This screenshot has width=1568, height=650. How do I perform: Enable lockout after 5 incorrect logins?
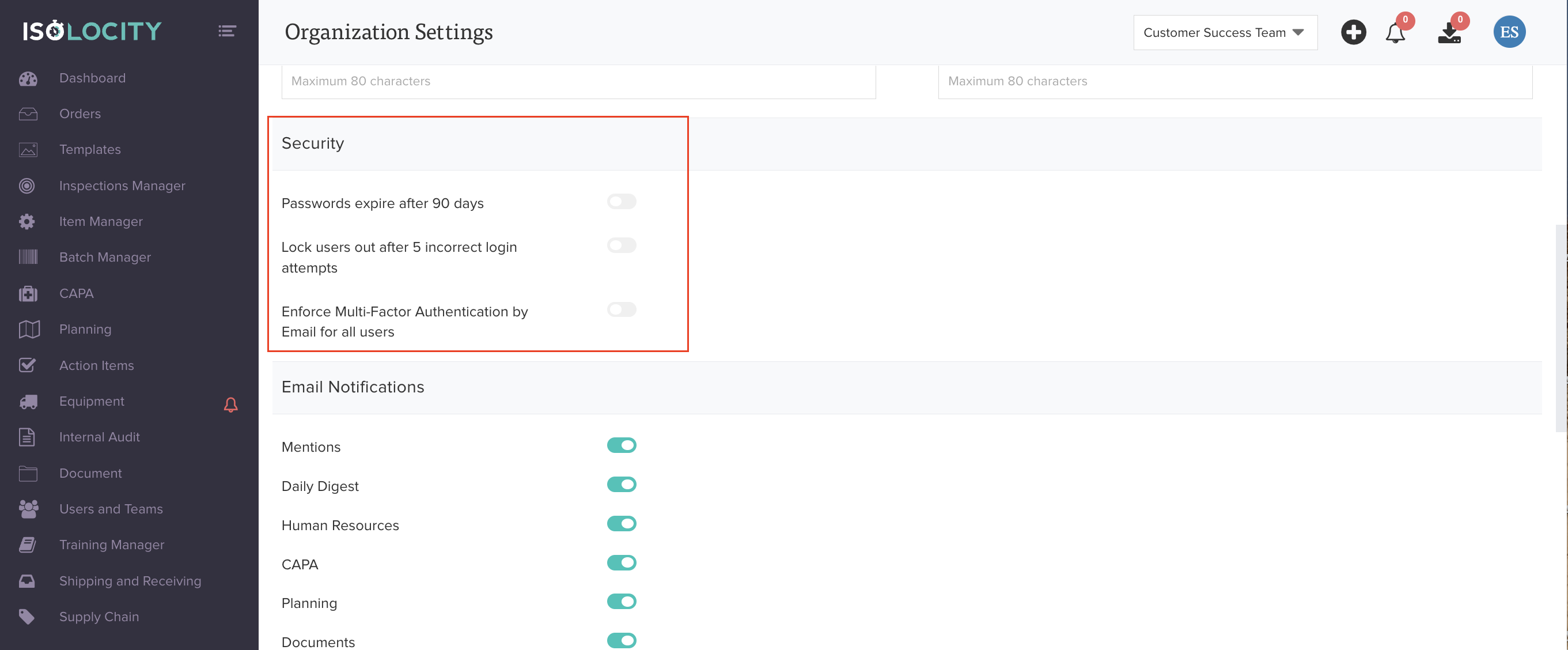coord(621,245)
